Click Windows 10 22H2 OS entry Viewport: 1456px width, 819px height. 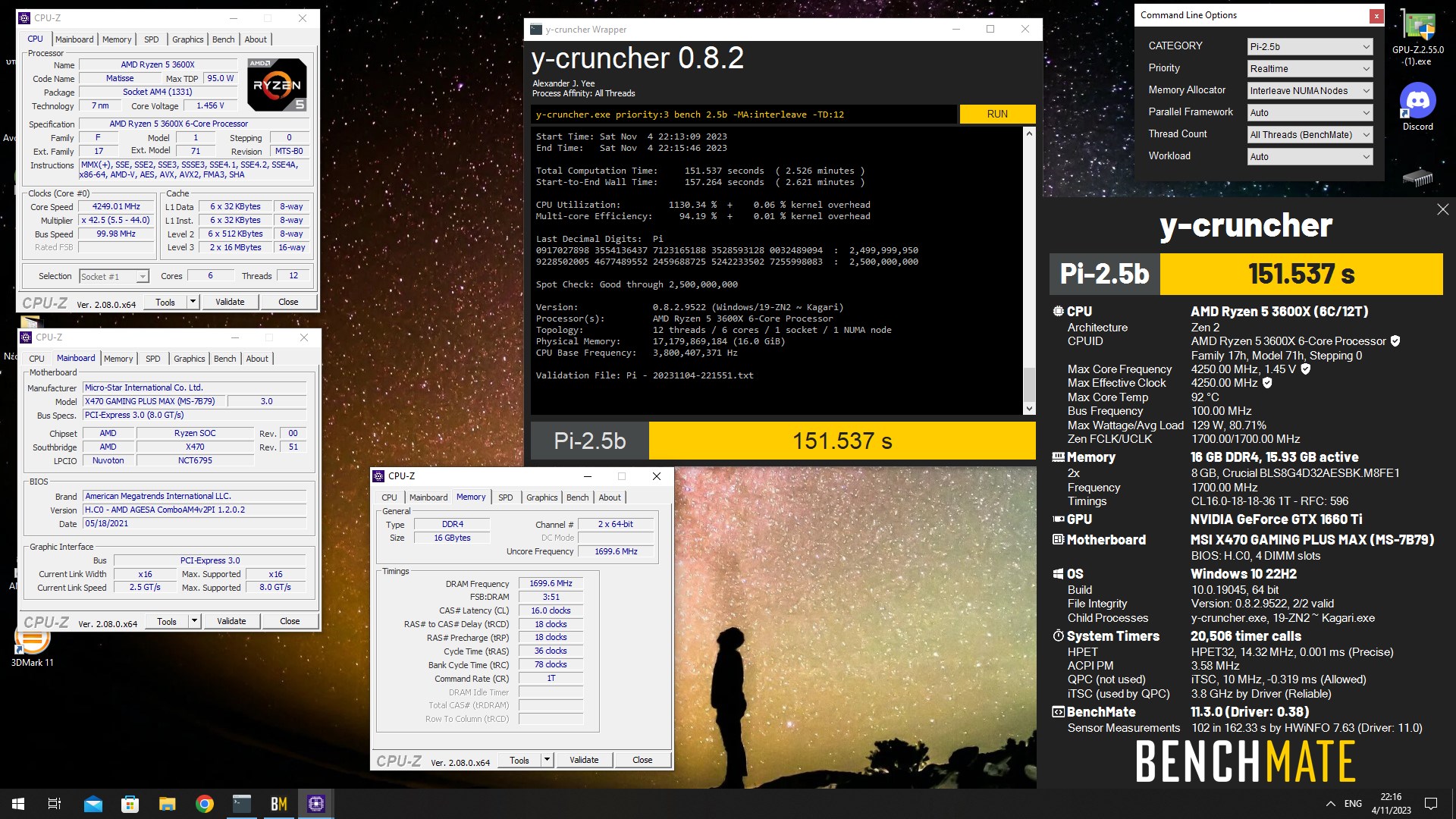[x=1243, y=574]
